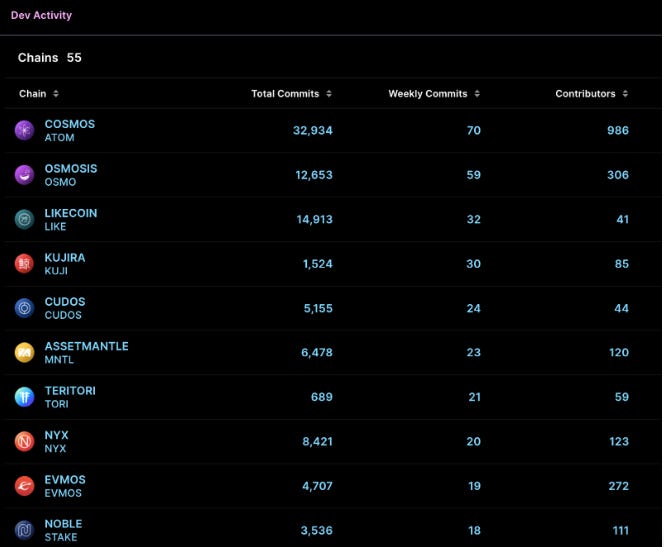664x547 pixels.
Task: Click Kujira weekly commits value 30
Action: click(x=473, y=264)
